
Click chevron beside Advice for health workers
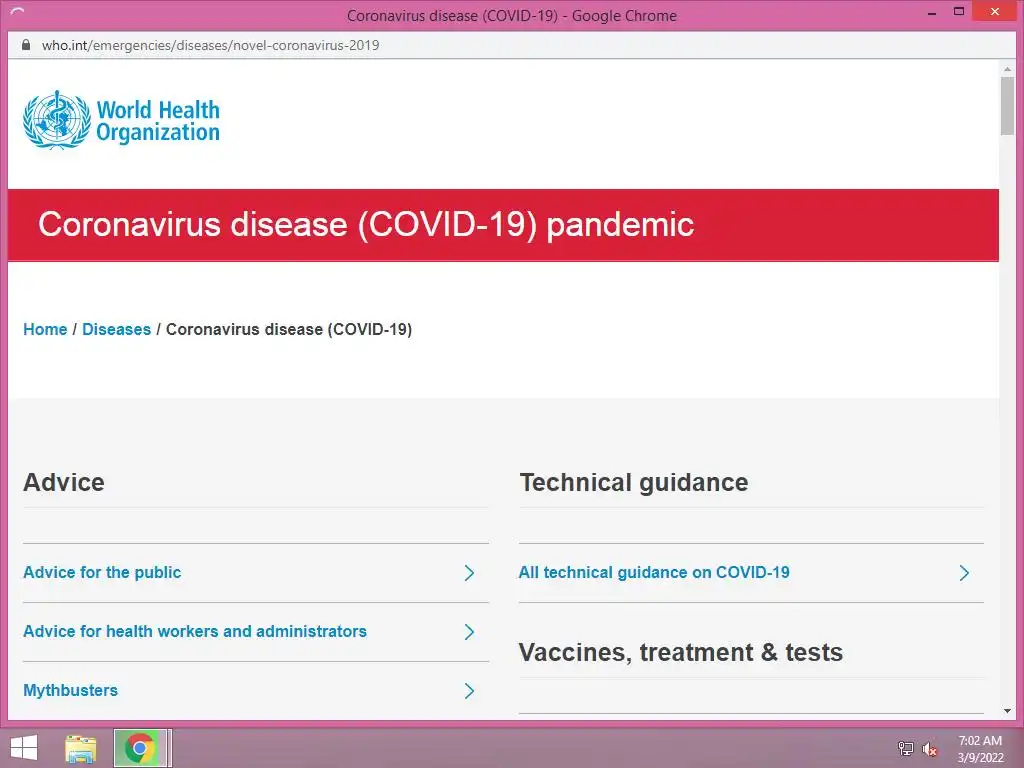[x=469, y=632]
